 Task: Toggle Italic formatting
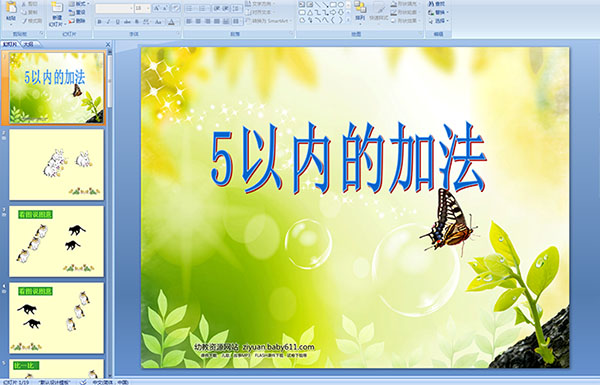click(108, 22)
